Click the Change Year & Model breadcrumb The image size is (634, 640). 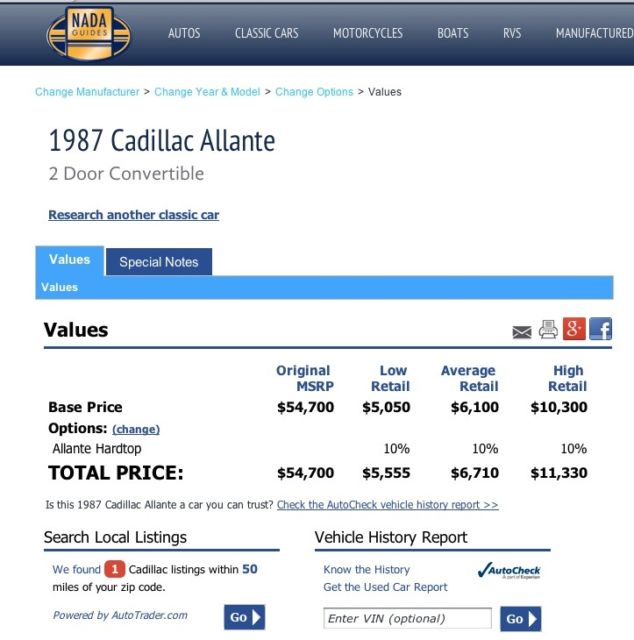(x=207, y=92)
